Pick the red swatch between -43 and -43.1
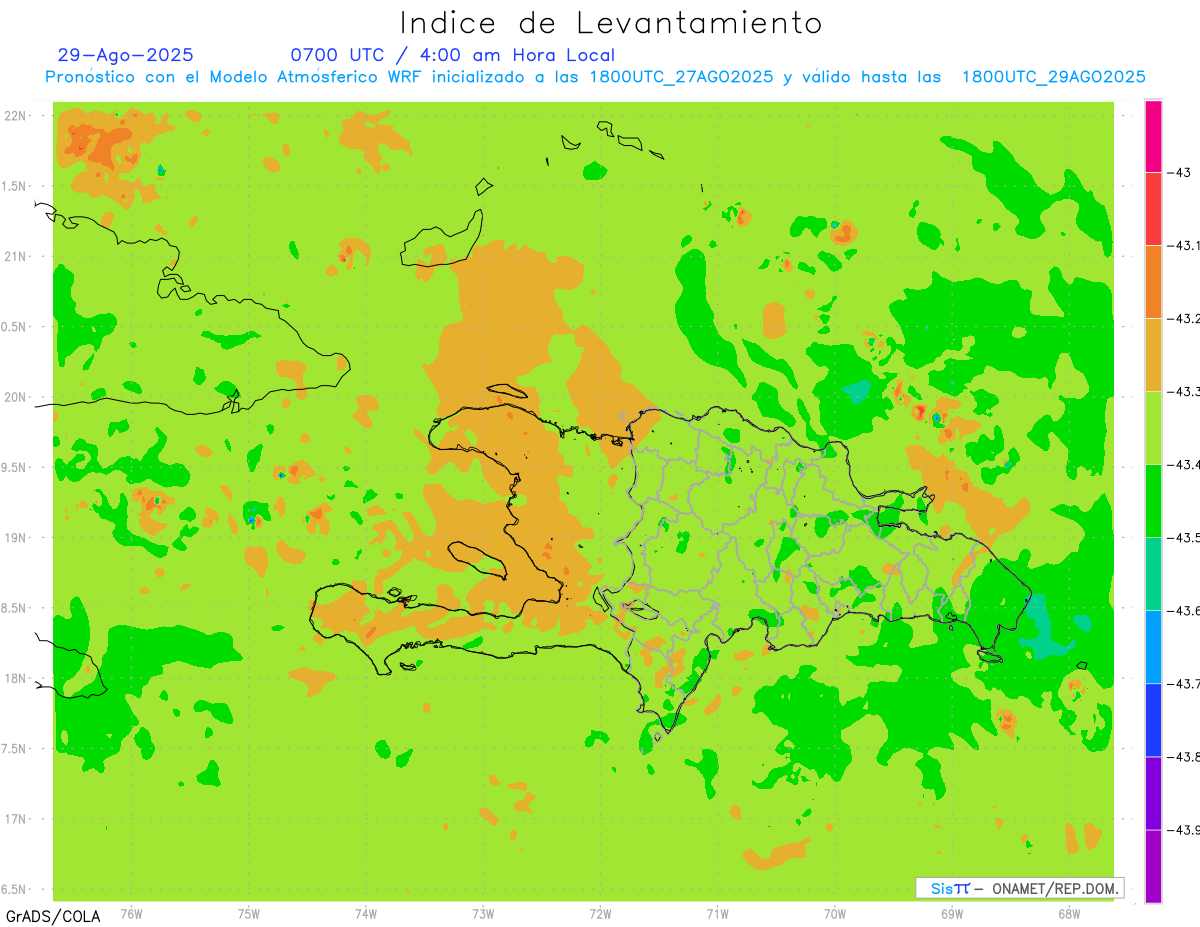Image resolution: width=1200 pixels, height=927 pixels. tap(1153, 209)
